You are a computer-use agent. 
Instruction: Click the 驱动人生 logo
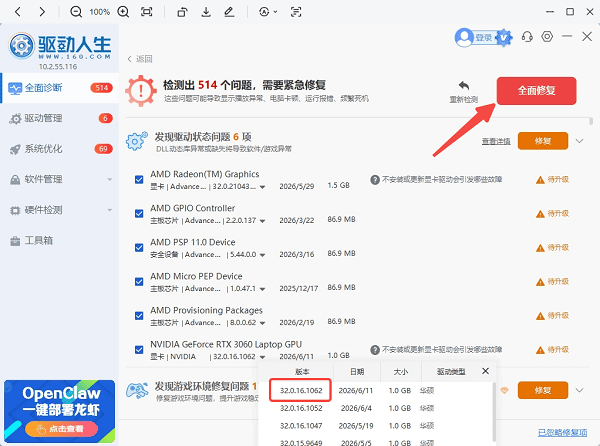(x=60, y=47)
